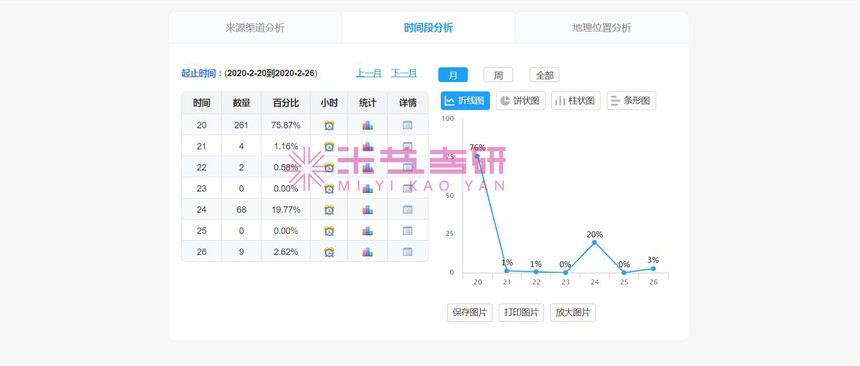Image resolution: width=860 pixels, height=366 pixels.
Task: Open the 地理位置分析 tab
Action: click(602, 27)
